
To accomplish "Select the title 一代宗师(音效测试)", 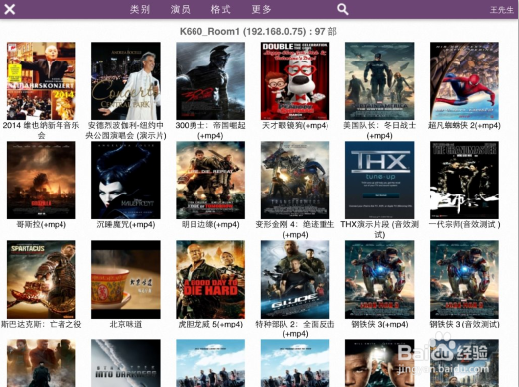I will (464, 224).
